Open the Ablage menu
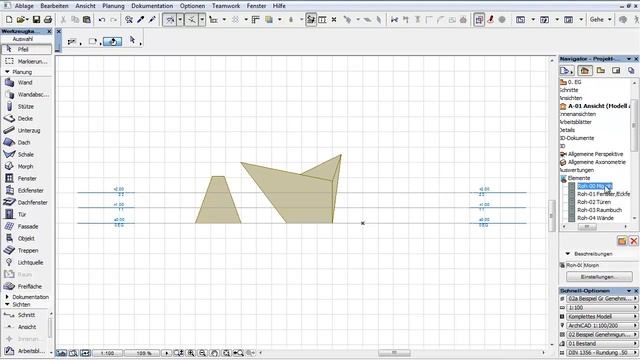This screenshot has height=360, width=640. 24,6
